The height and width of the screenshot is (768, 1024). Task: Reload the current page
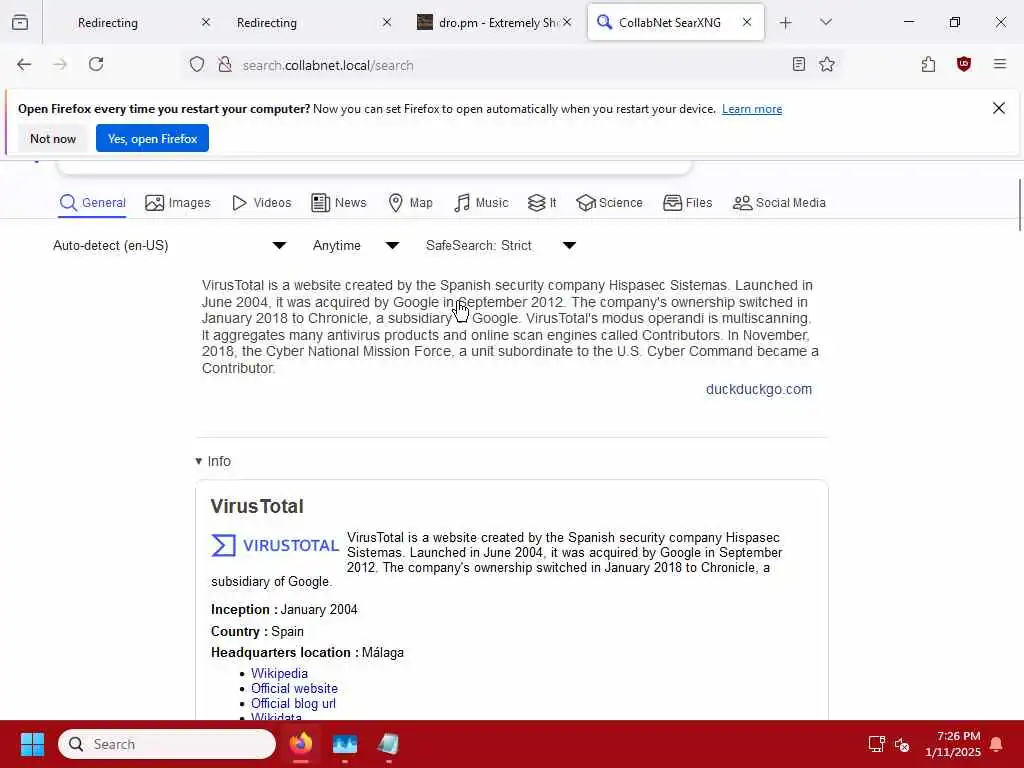click(x=96, y=64)
